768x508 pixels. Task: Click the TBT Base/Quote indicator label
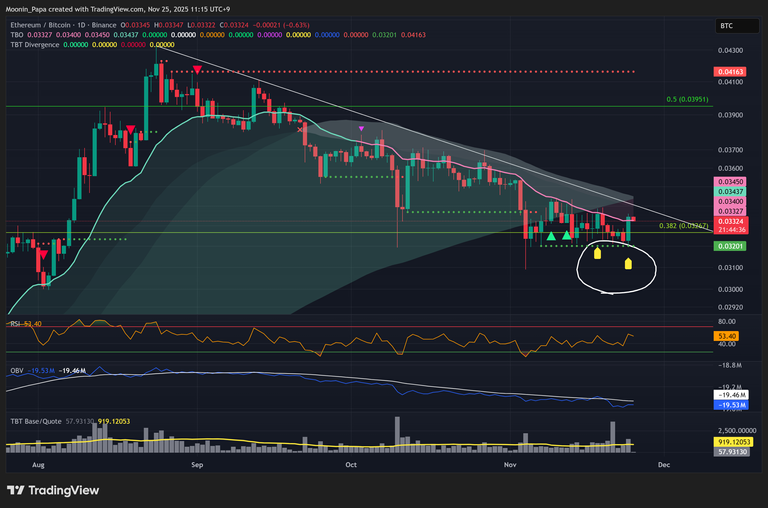tap(37, 423)
